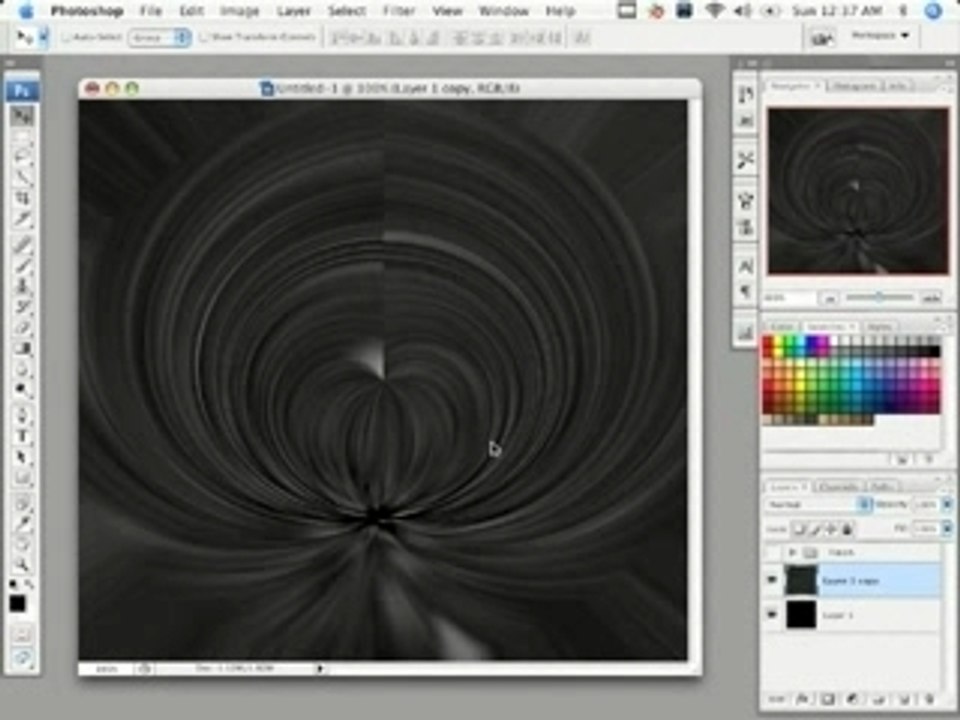Open the Apple menu
960x720 pixels.
pos(26,10)
